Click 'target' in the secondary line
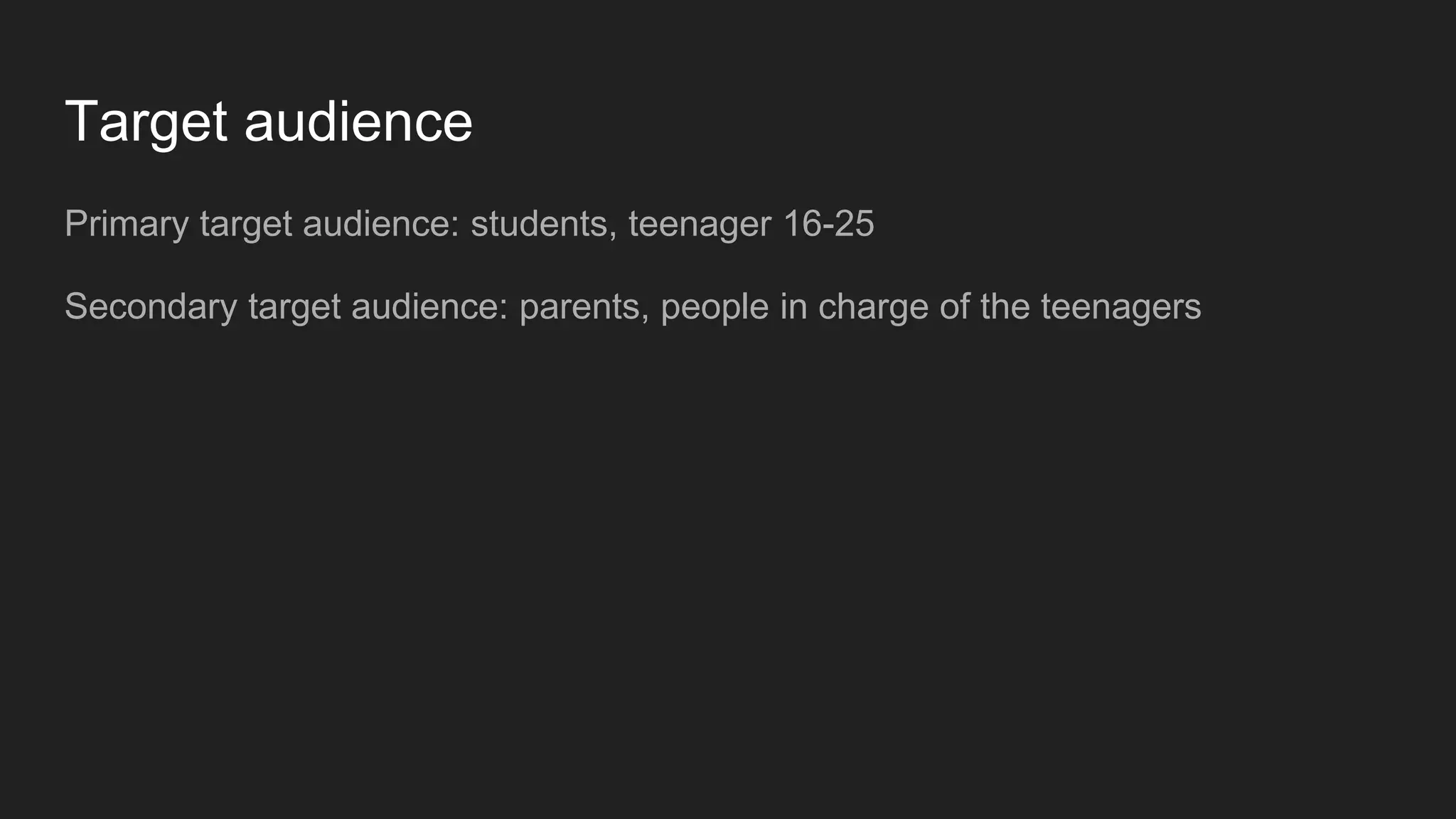 click(x=294, y=308)
